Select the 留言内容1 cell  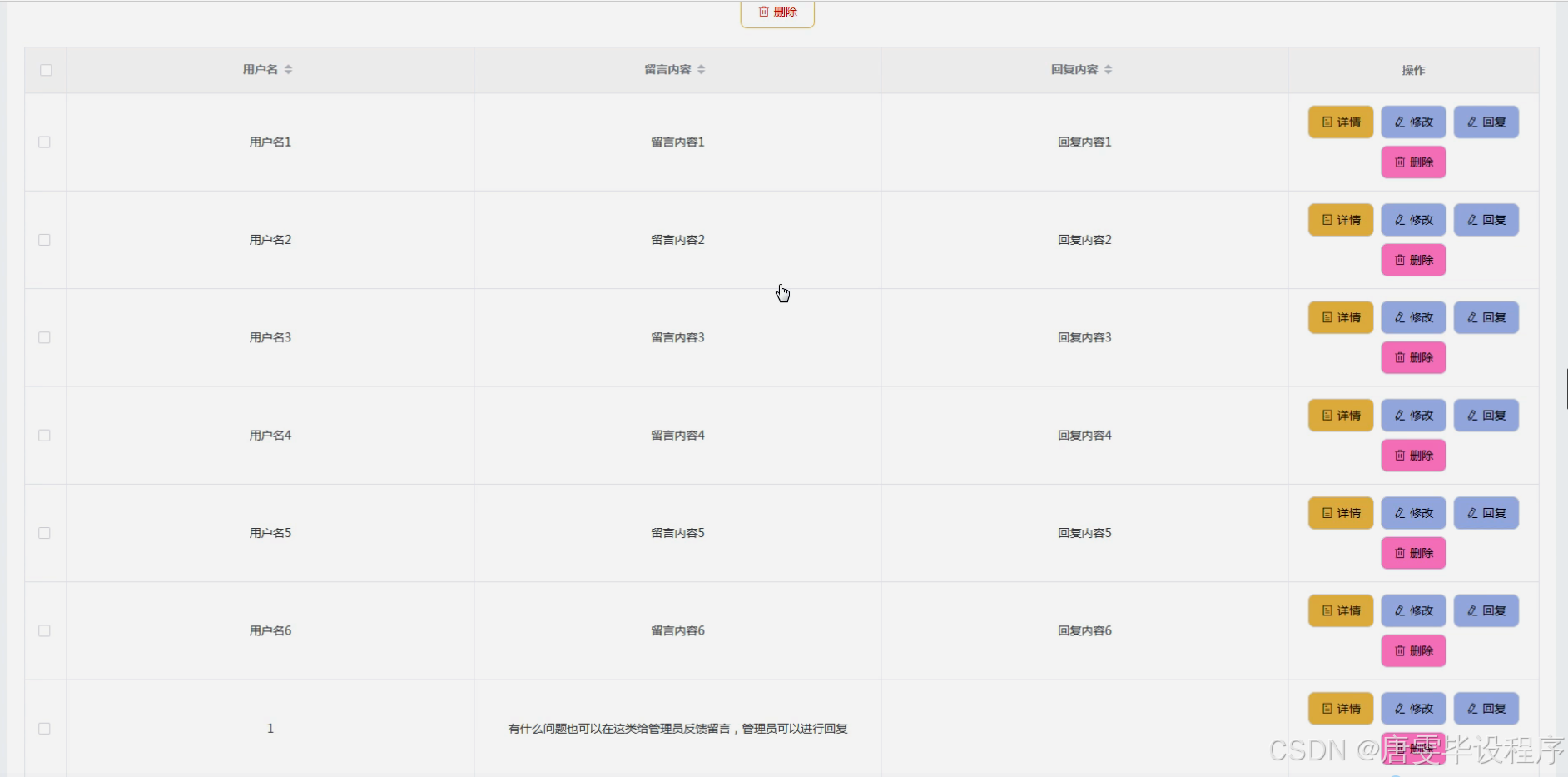(x=677, y=142)
